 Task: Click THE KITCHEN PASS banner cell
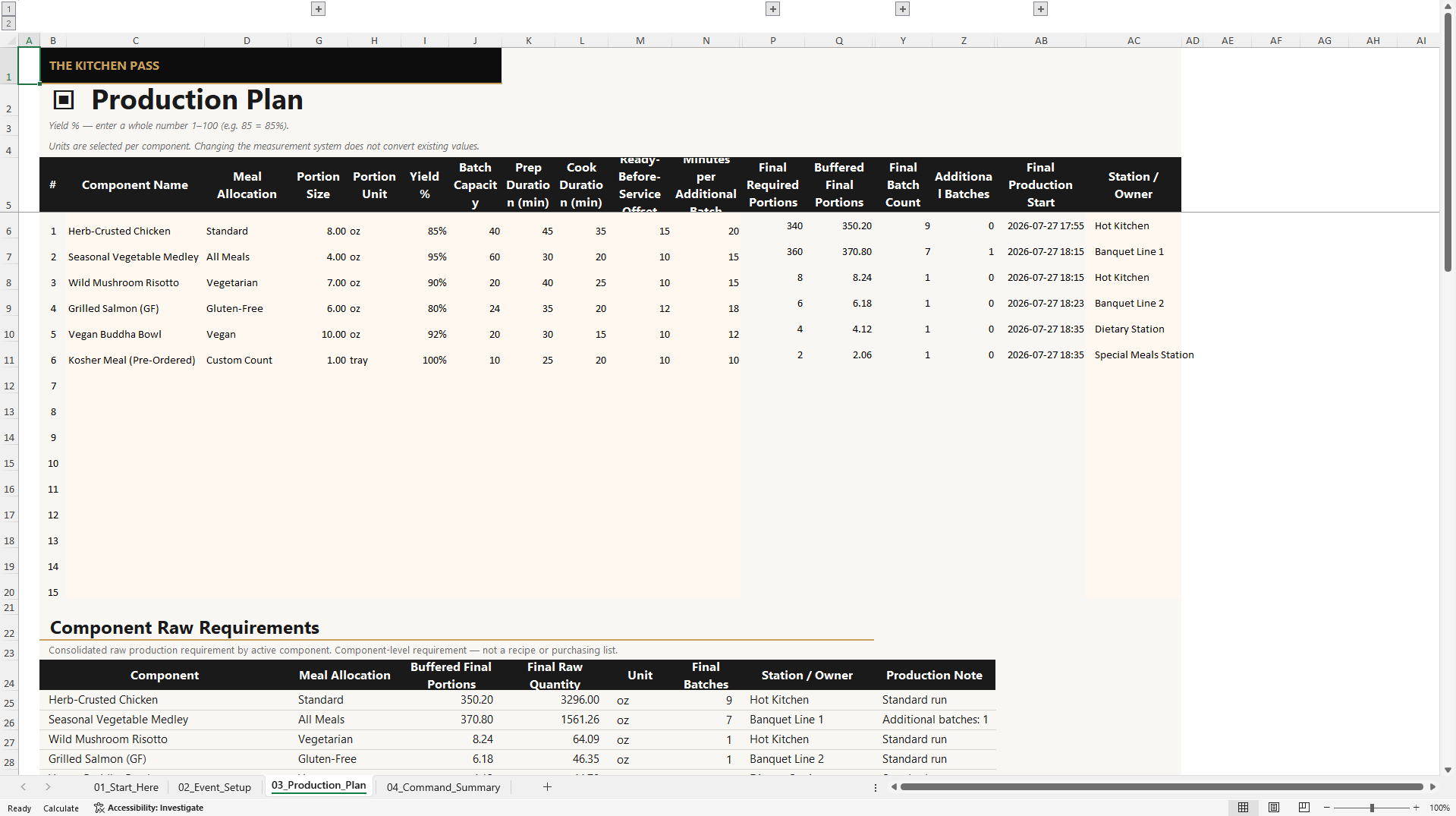click(271, 65)
